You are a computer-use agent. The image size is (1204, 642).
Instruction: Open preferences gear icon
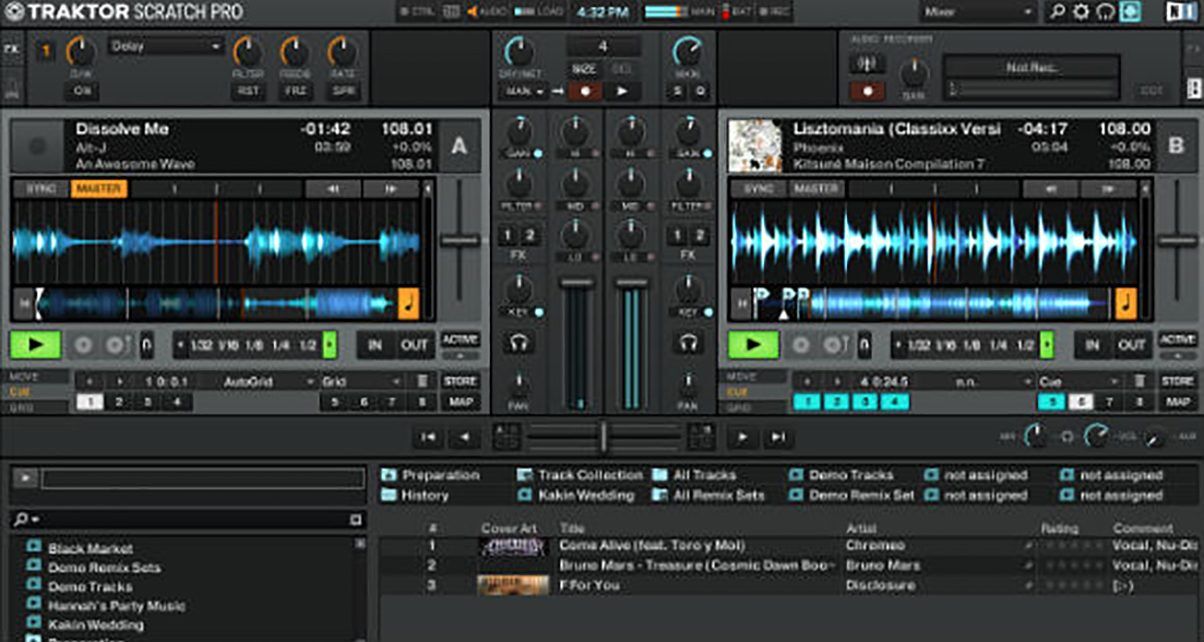tap(1081, 12)
